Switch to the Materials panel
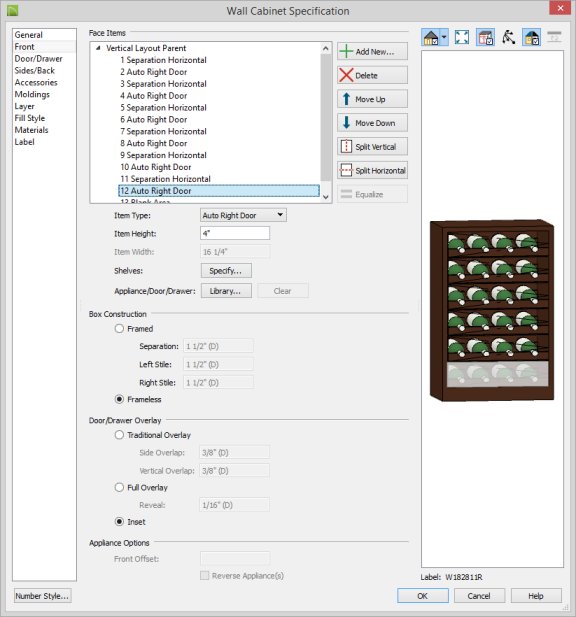This screenshot has width=576, height=617. 31,130
